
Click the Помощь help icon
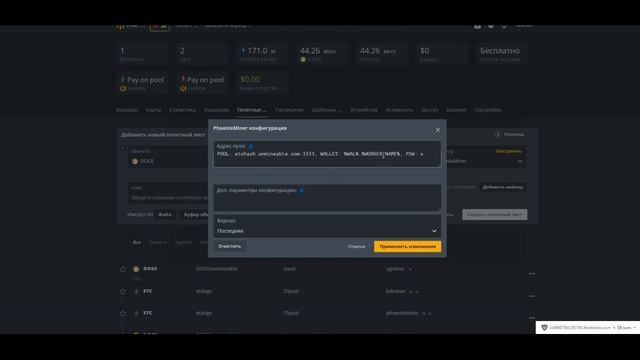point(498,134)
